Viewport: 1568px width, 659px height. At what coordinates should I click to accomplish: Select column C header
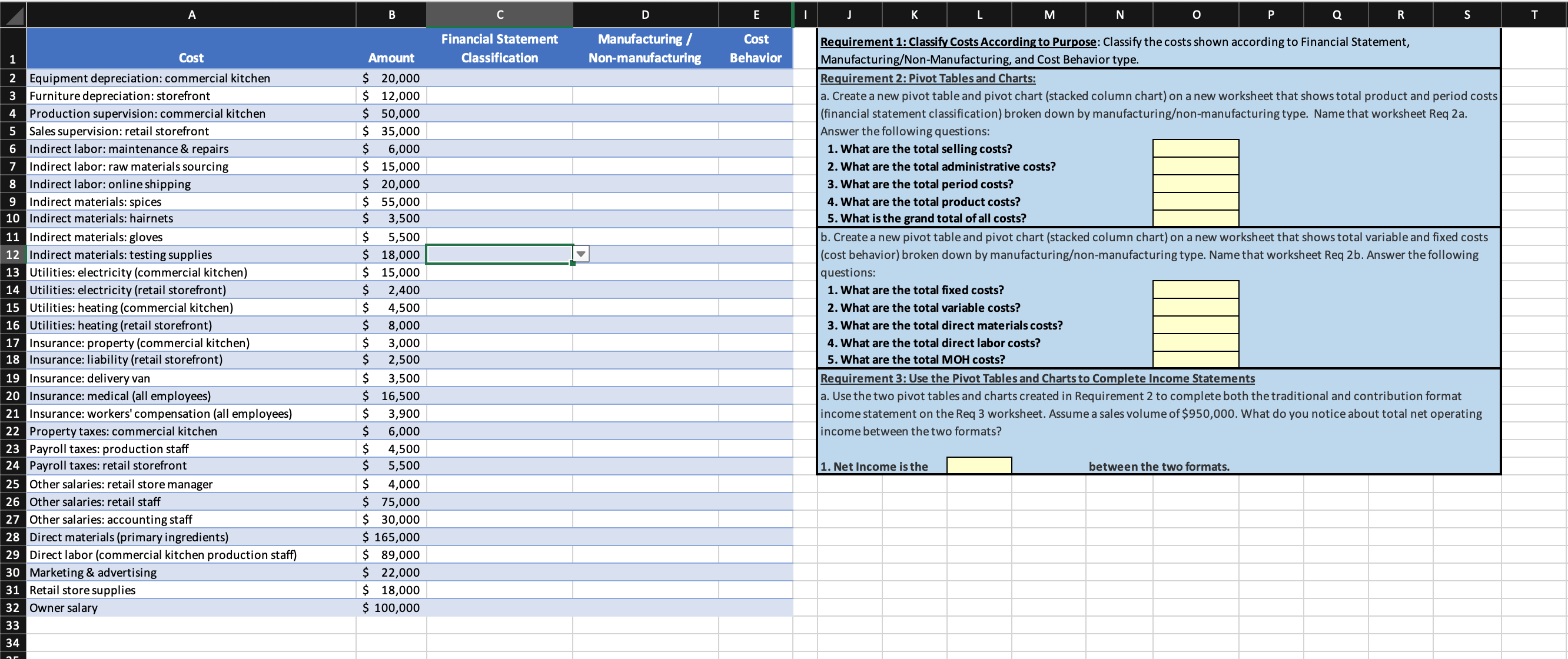point(499,15)
